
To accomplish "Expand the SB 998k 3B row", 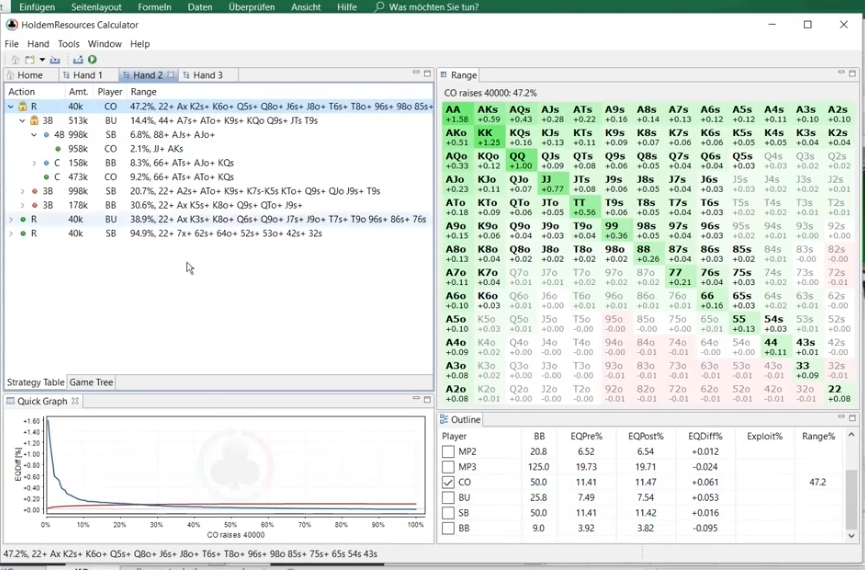I will (x=22, y=191).
